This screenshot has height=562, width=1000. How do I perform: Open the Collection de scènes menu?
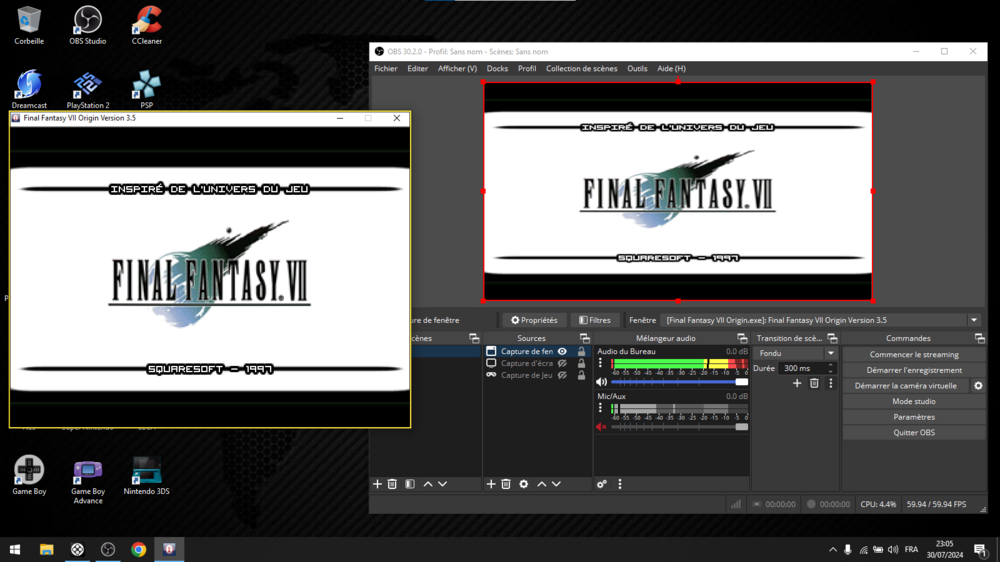581,69
